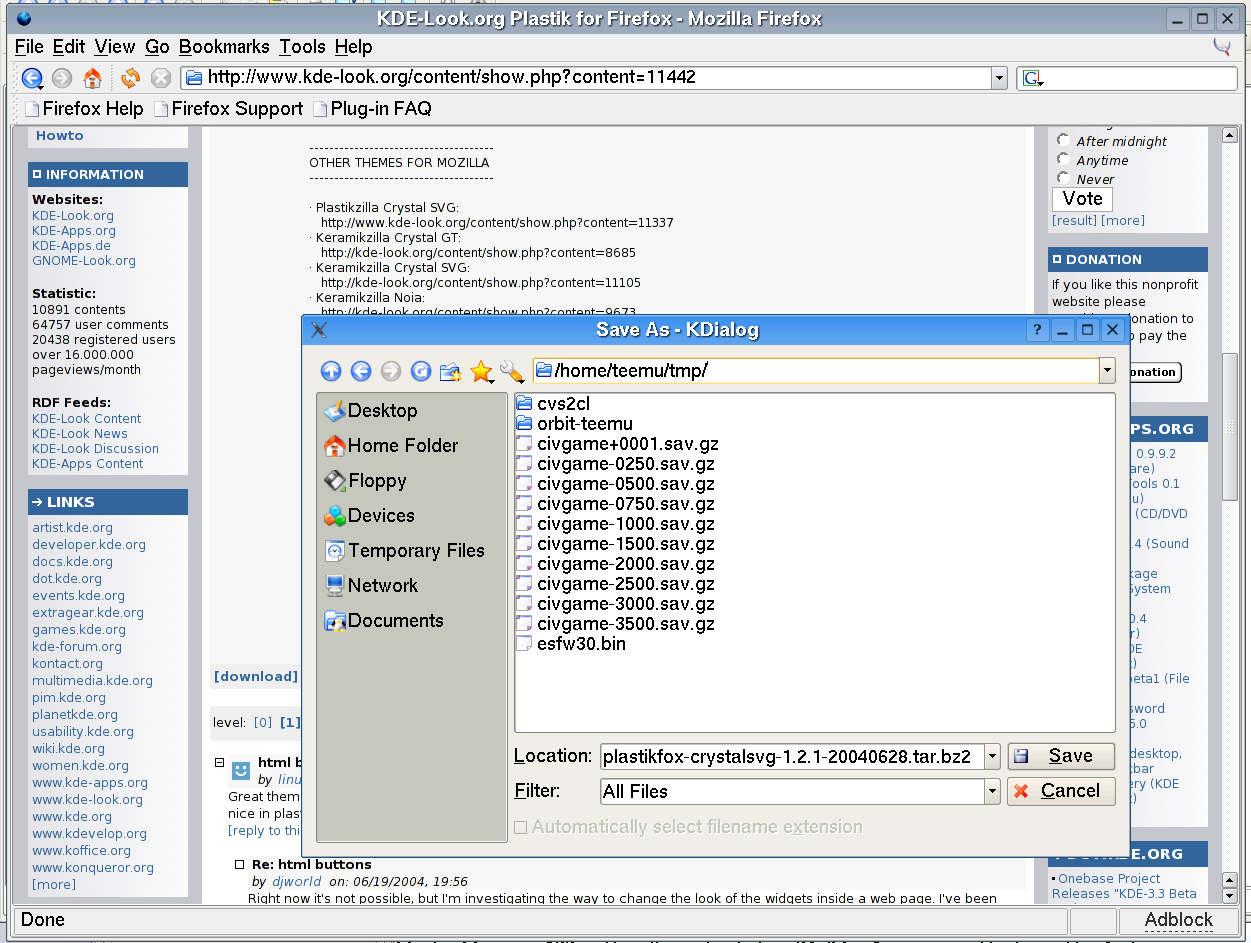
Task: Open the Firefox URL history dropdown
Action: [998, 78]
